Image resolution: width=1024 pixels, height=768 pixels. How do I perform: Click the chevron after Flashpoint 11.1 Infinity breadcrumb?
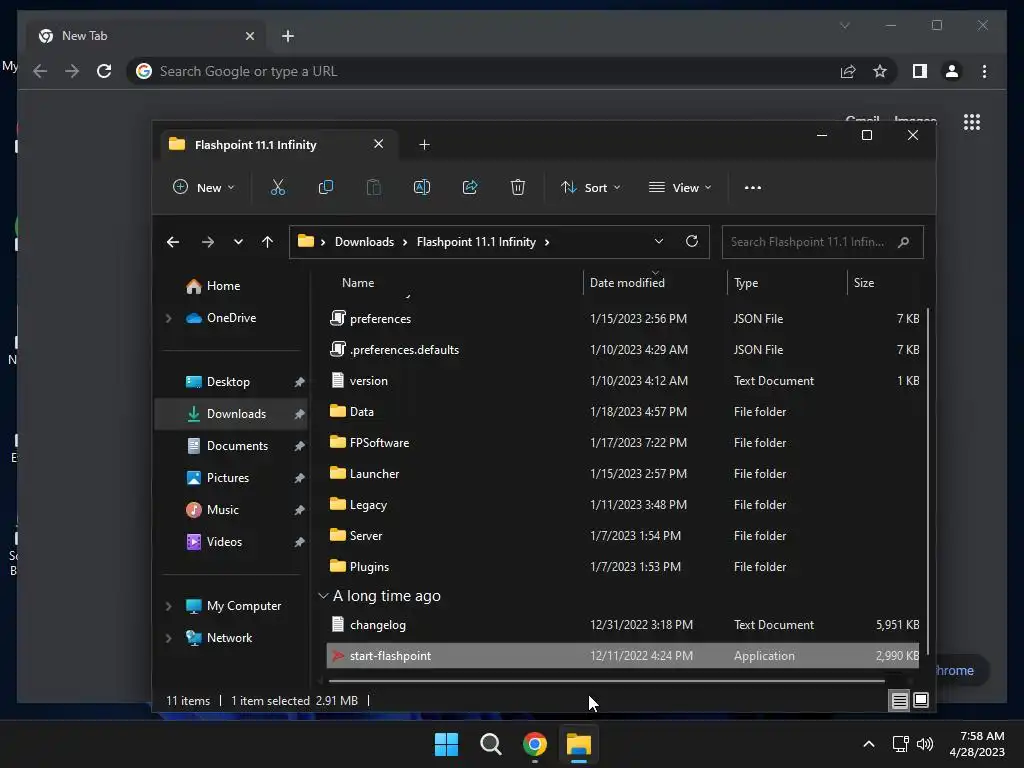tap(547, 242)
